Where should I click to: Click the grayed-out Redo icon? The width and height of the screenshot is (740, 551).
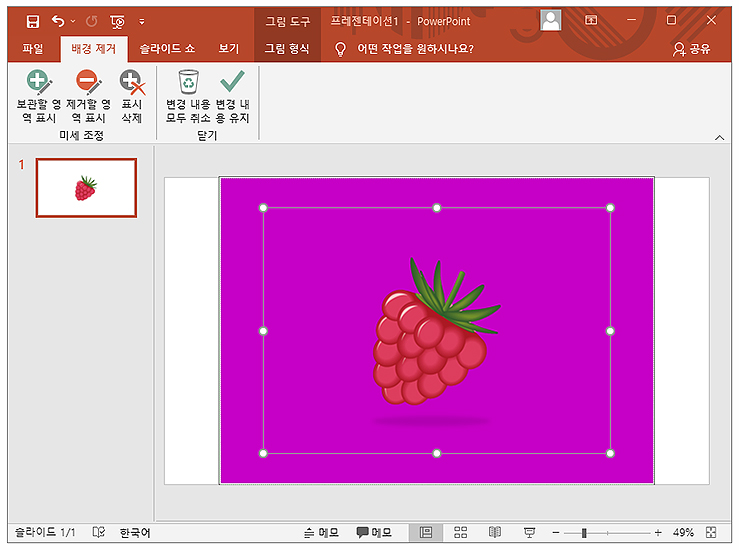coord(92,21)
